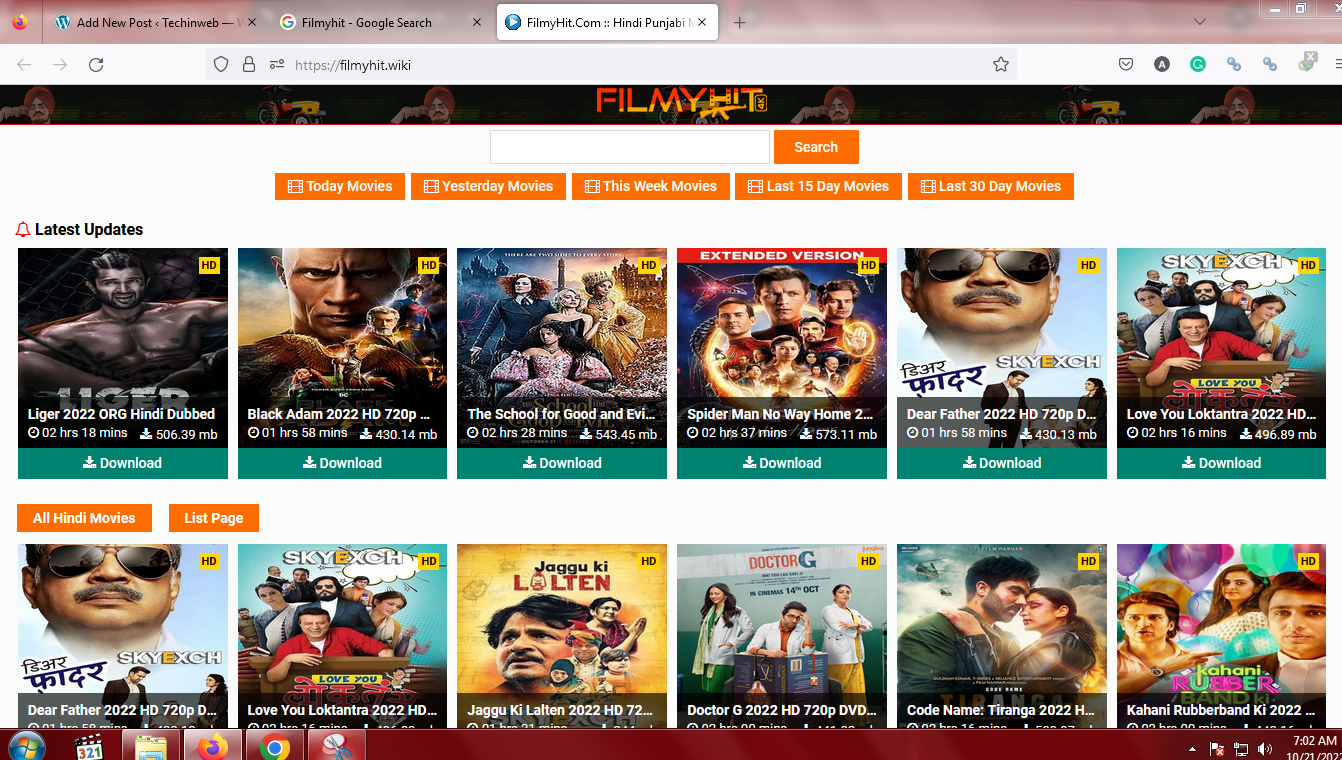Adjust volume via the speaker tray icon

(x=1264, y=749)
